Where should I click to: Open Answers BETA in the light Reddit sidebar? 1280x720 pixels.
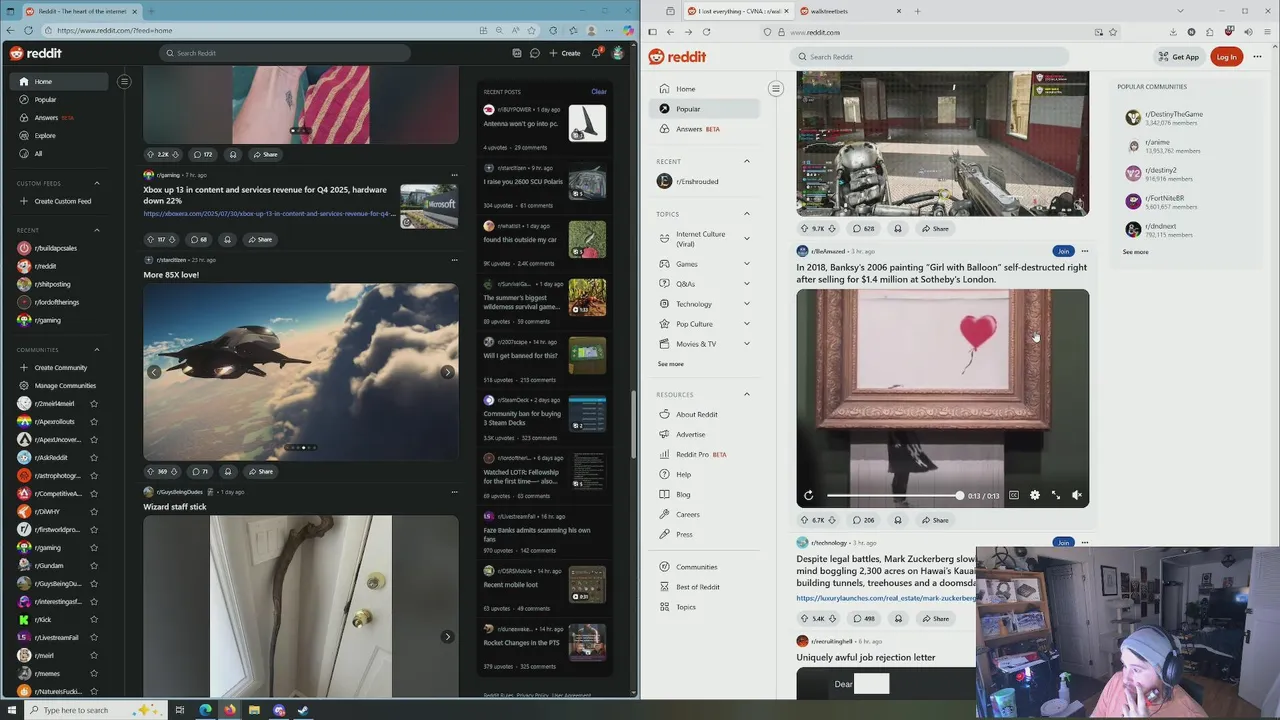tap(705, 129)
